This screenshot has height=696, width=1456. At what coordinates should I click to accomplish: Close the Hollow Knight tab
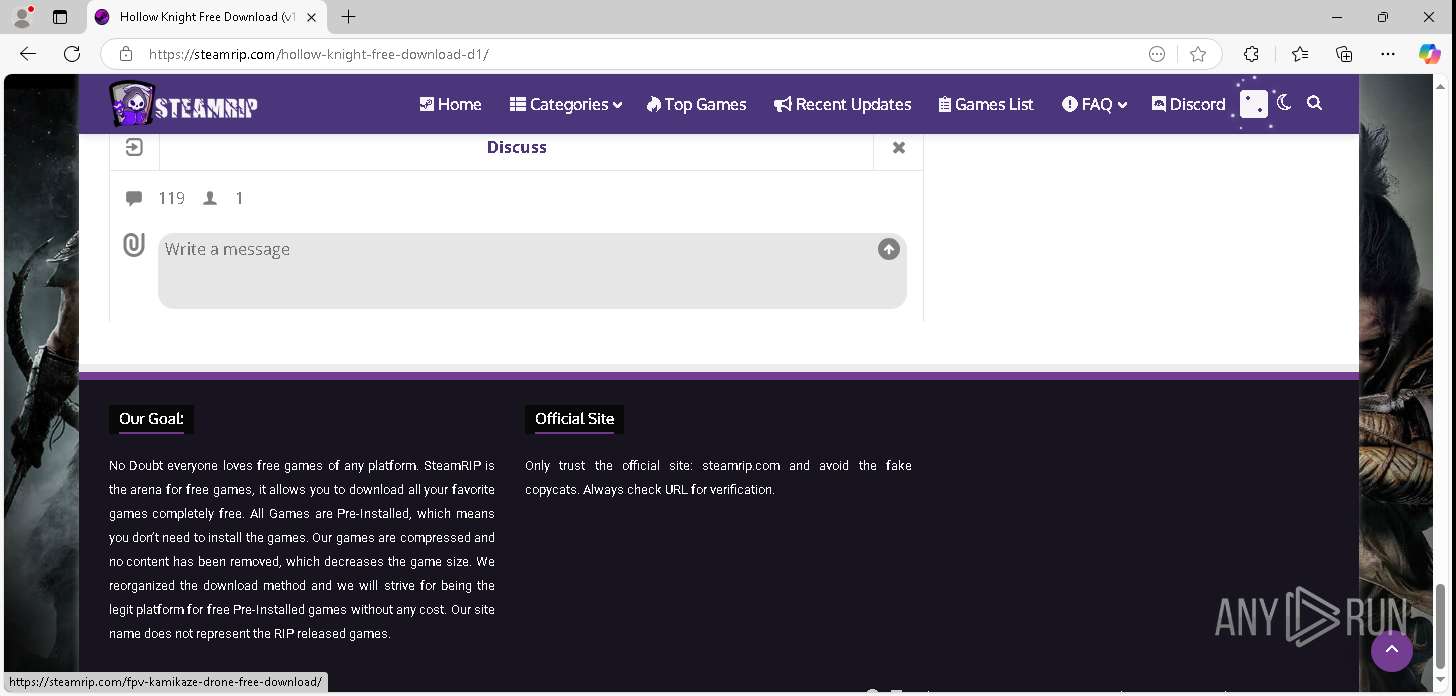311,17
